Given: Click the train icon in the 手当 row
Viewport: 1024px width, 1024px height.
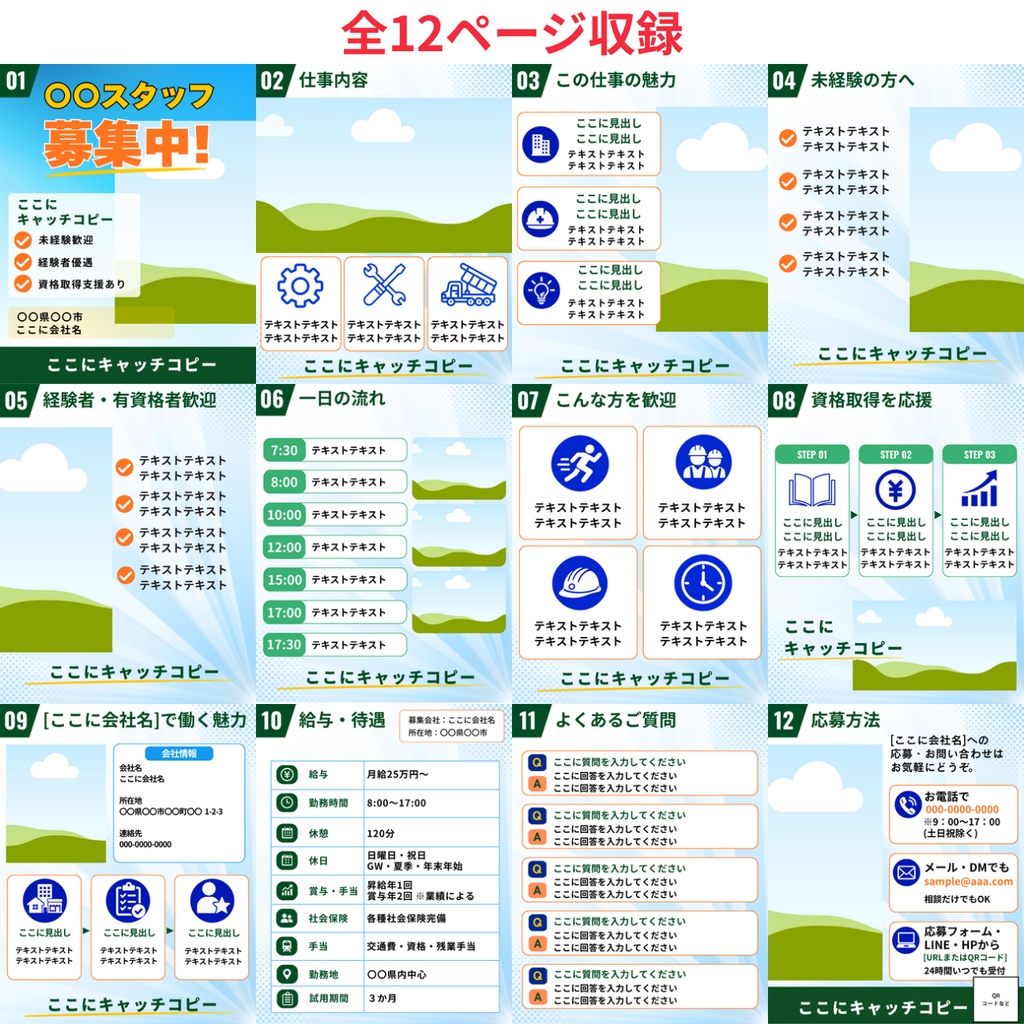Looking at the screenshot, I should pyautogui.click(x=287, y=946).
